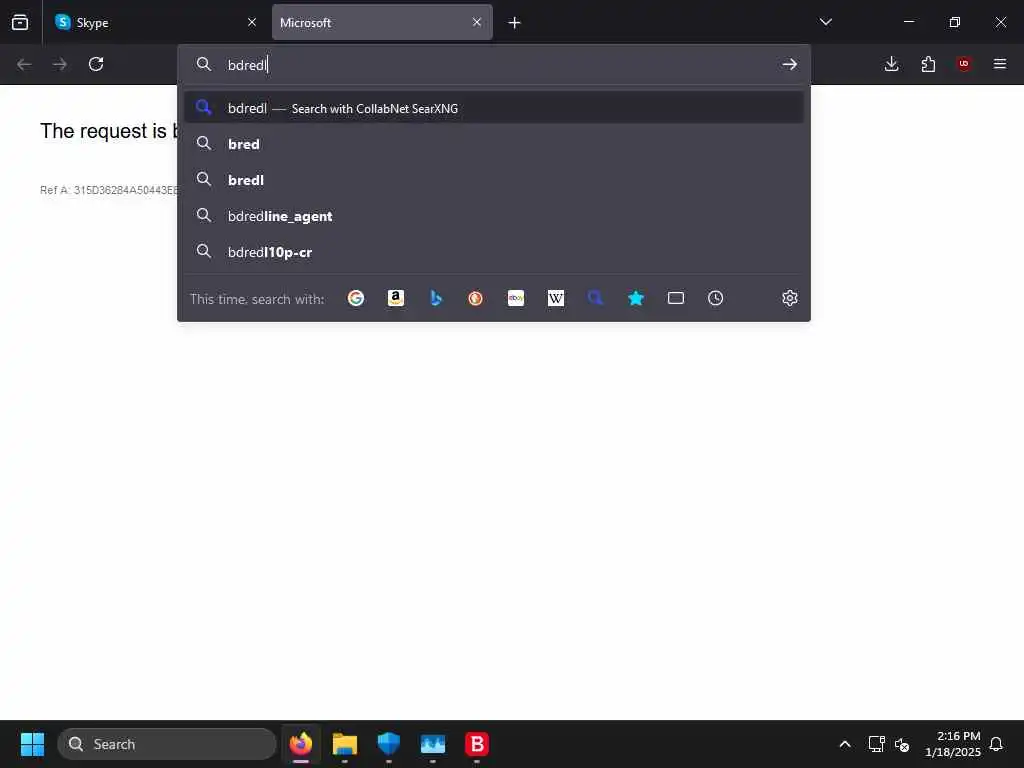Open the red B taskbar app
This screenshot has width=1024, height=768.
(x=477, y=744)
